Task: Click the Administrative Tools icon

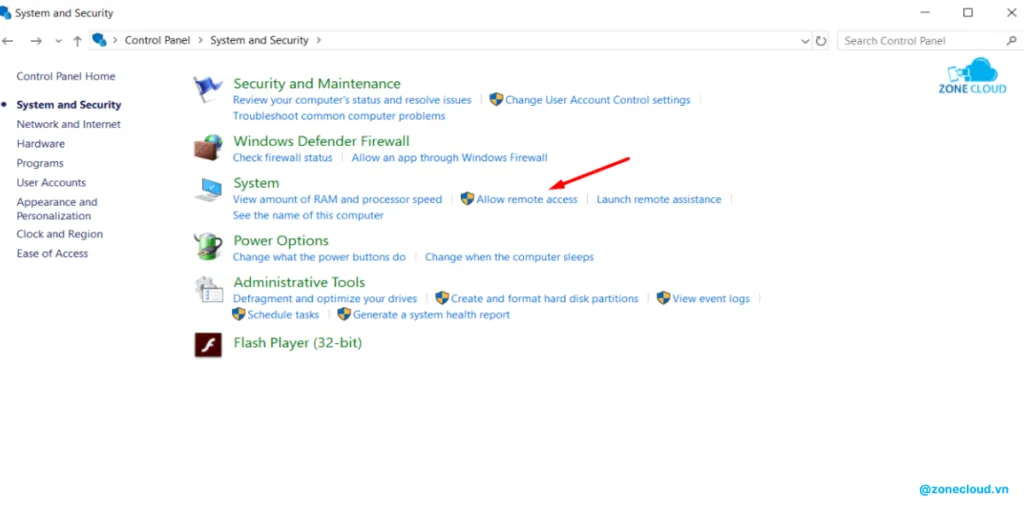Action: click(x=208, y=289)
